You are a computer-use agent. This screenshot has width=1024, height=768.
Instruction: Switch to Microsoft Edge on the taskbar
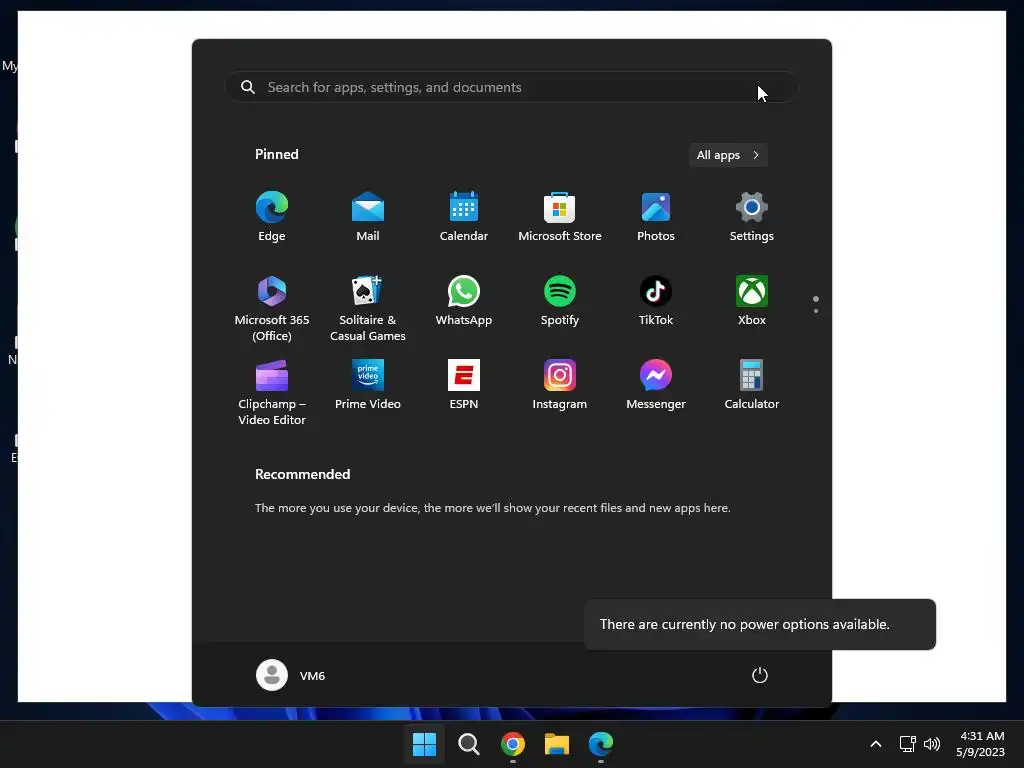[x=601, y=744]
